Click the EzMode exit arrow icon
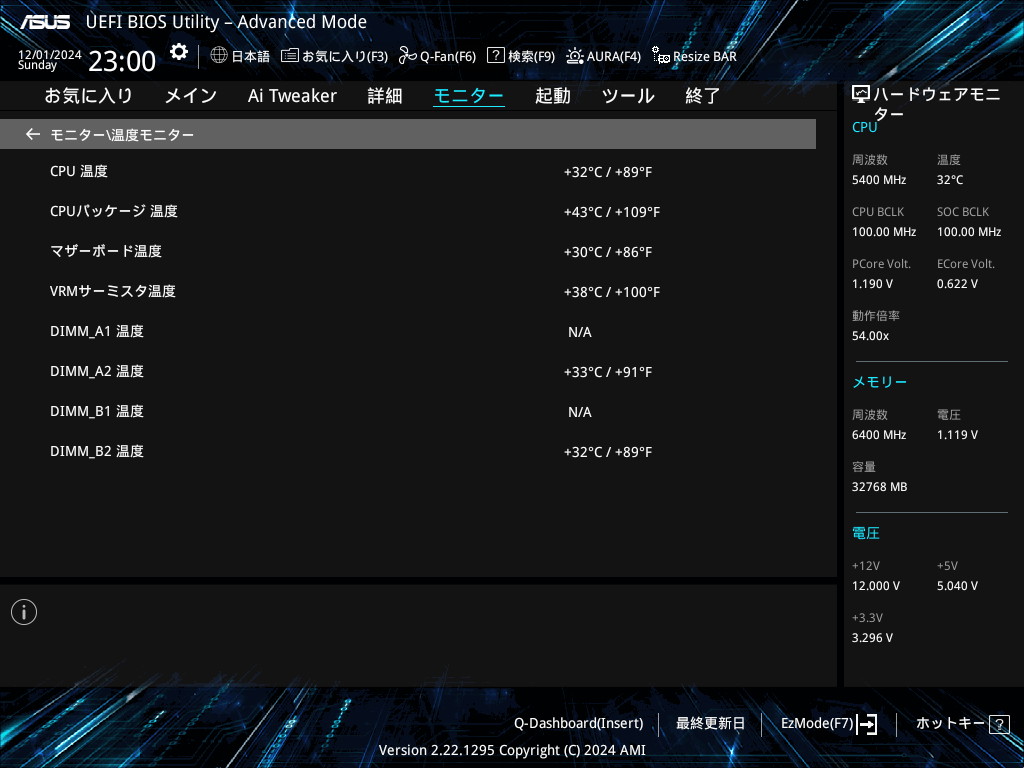The width and height of the screenshot is (1024, 768). pyautogui.click(x=867, y=724)
